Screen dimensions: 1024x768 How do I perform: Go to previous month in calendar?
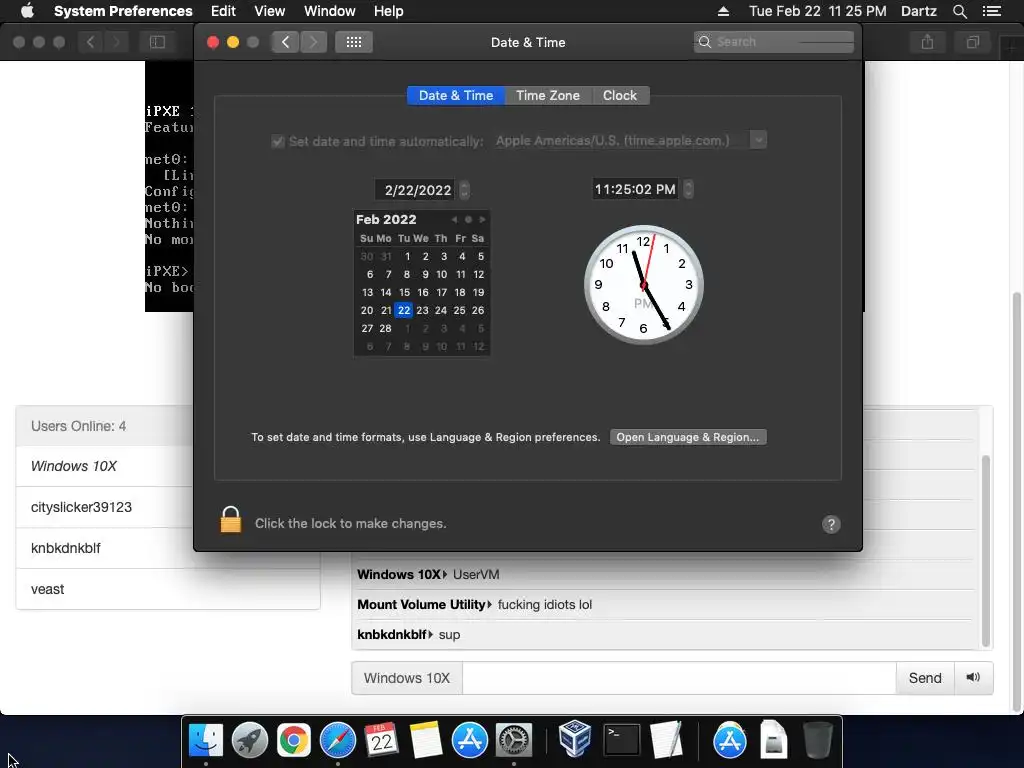coord(454,219)
